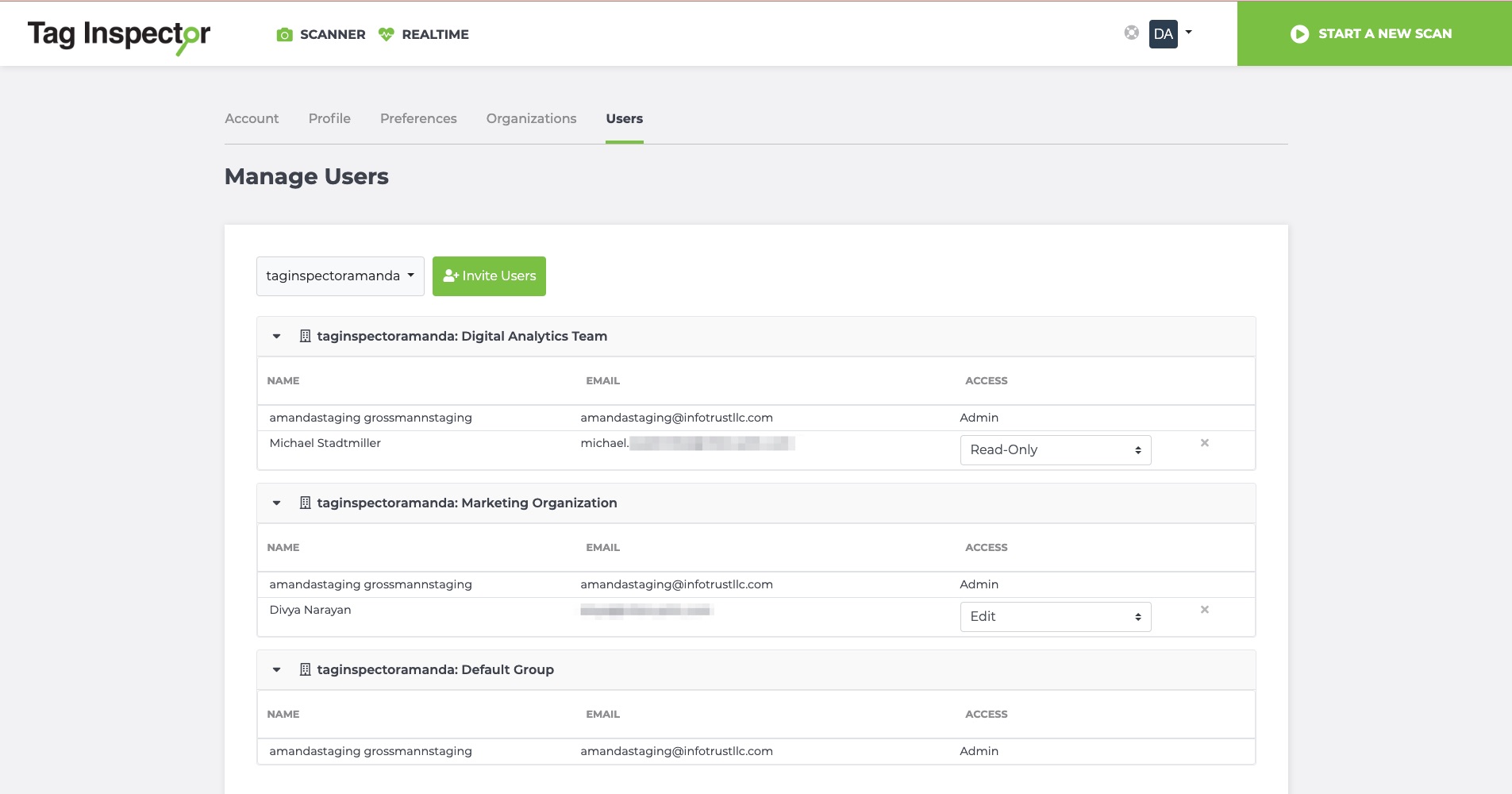Click amandastaging email in Default Group
Viewport: 1512px width, 794px height.
[x=676, y=751]
